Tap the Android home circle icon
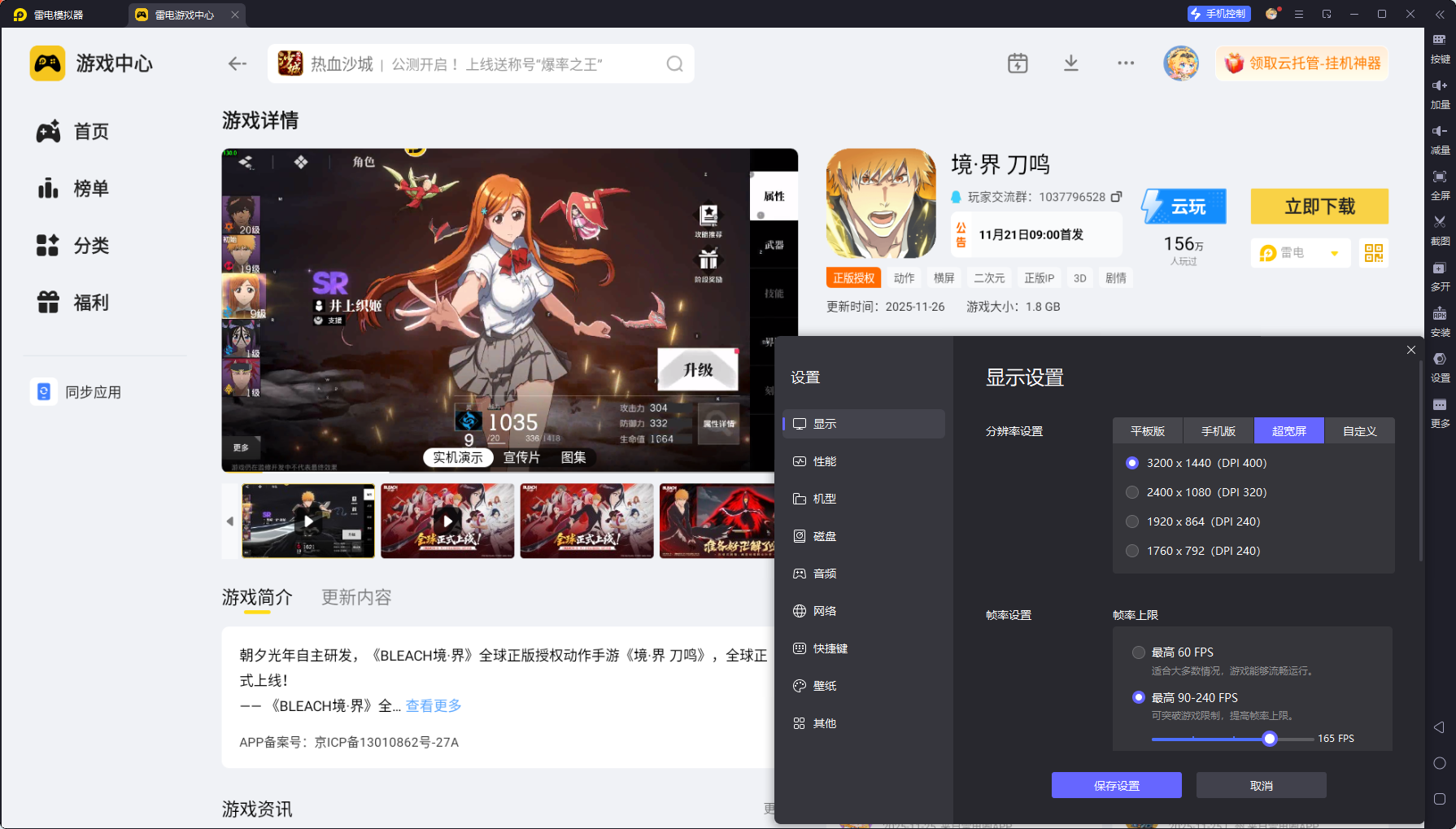 click(x=1439, y=763)
